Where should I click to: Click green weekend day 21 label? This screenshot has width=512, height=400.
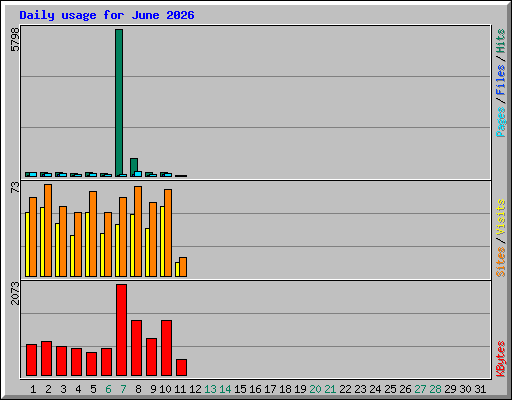[330, 389]
